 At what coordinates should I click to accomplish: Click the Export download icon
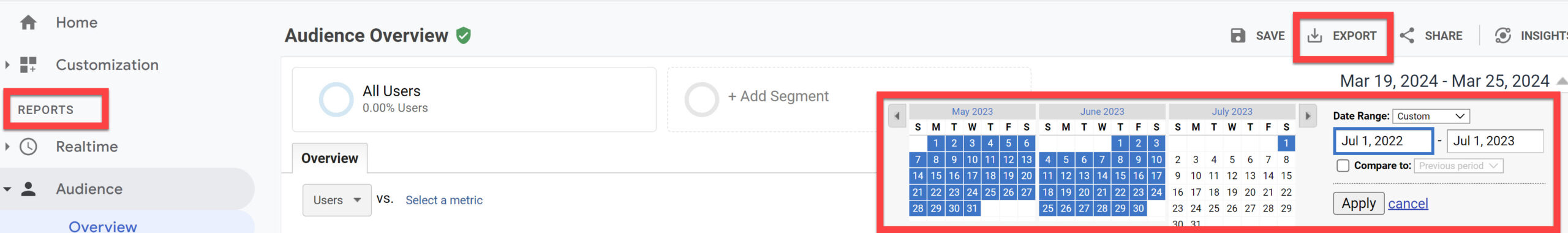click(x=1314, y=36)
